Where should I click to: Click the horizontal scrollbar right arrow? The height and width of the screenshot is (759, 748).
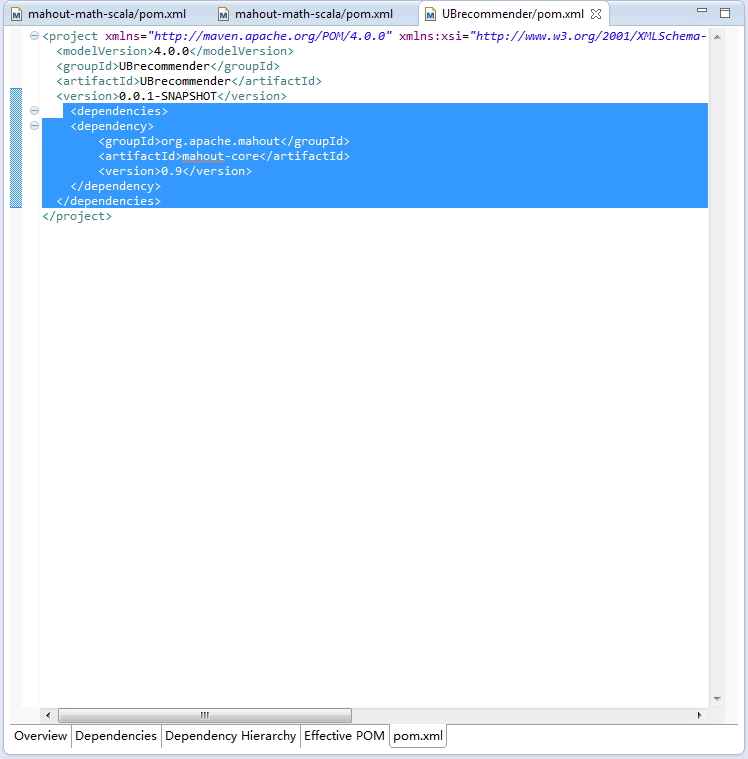pos(699,716)
